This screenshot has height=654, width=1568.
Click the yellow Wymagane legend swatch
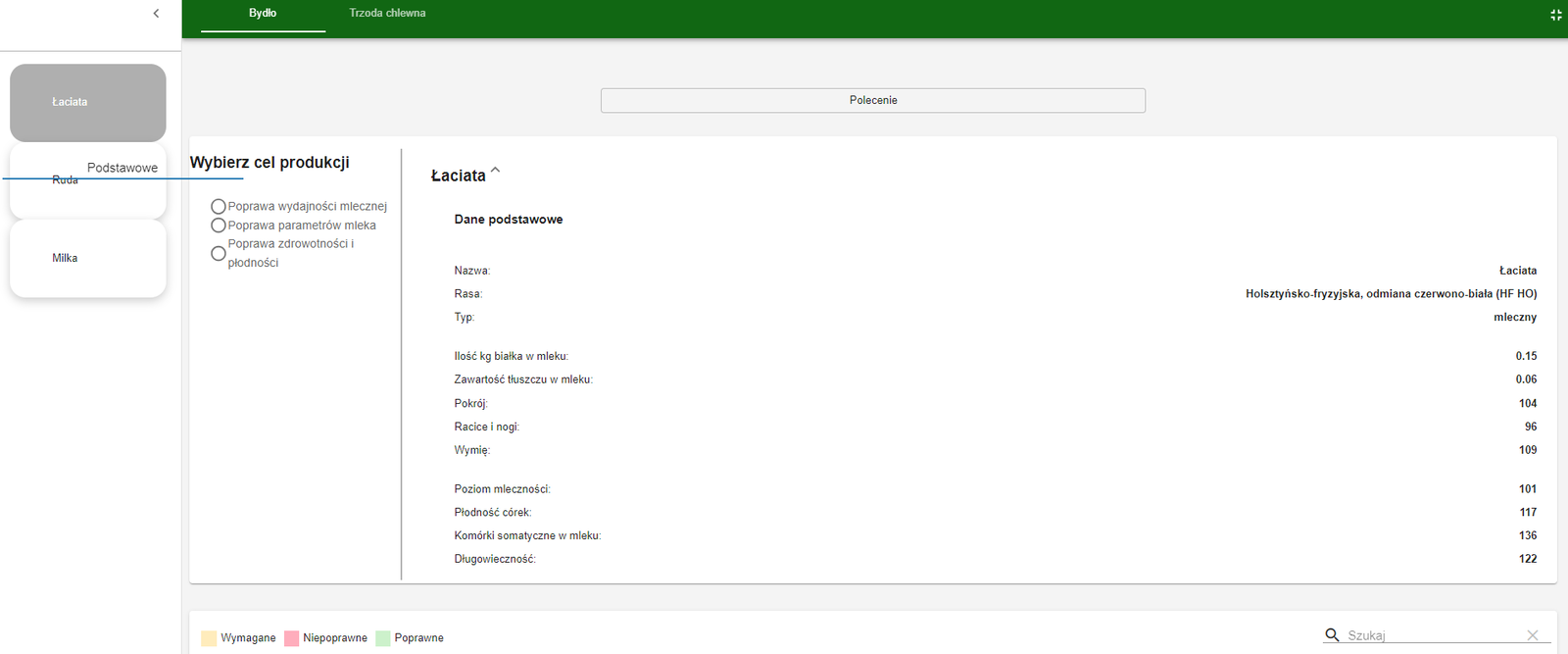click(x=209, y=638)
